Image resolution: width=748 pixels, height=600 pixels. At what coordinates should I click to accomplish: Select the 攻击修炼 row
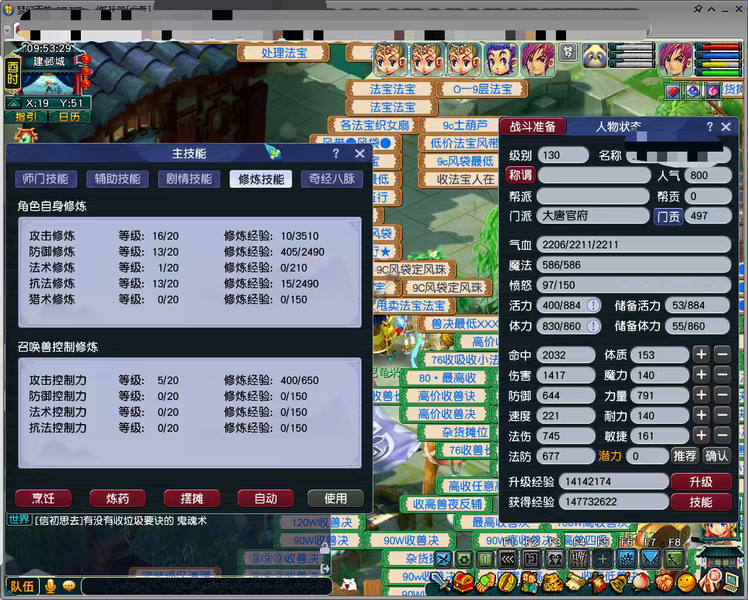189,236
